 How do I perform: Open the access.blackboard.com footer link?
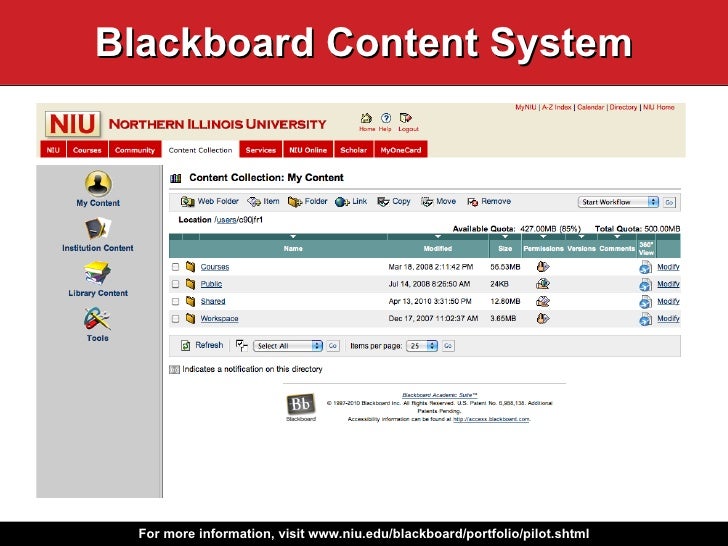491,419
